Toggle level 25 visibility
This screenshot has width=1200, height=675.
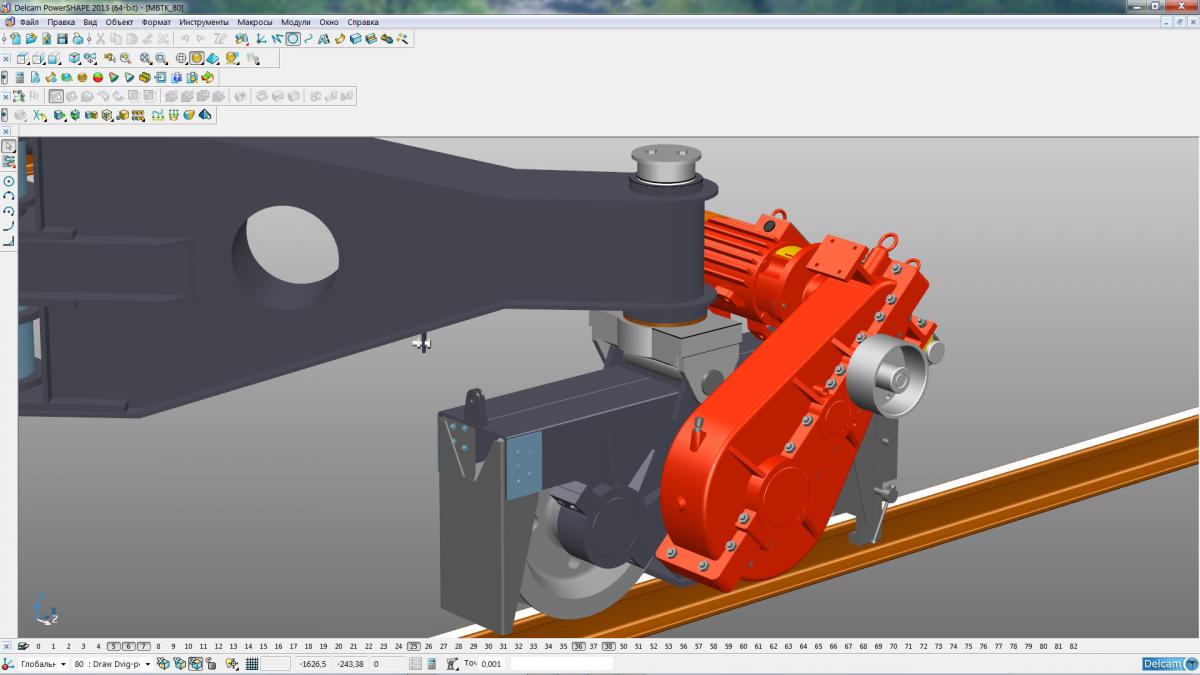click(413, 646)
